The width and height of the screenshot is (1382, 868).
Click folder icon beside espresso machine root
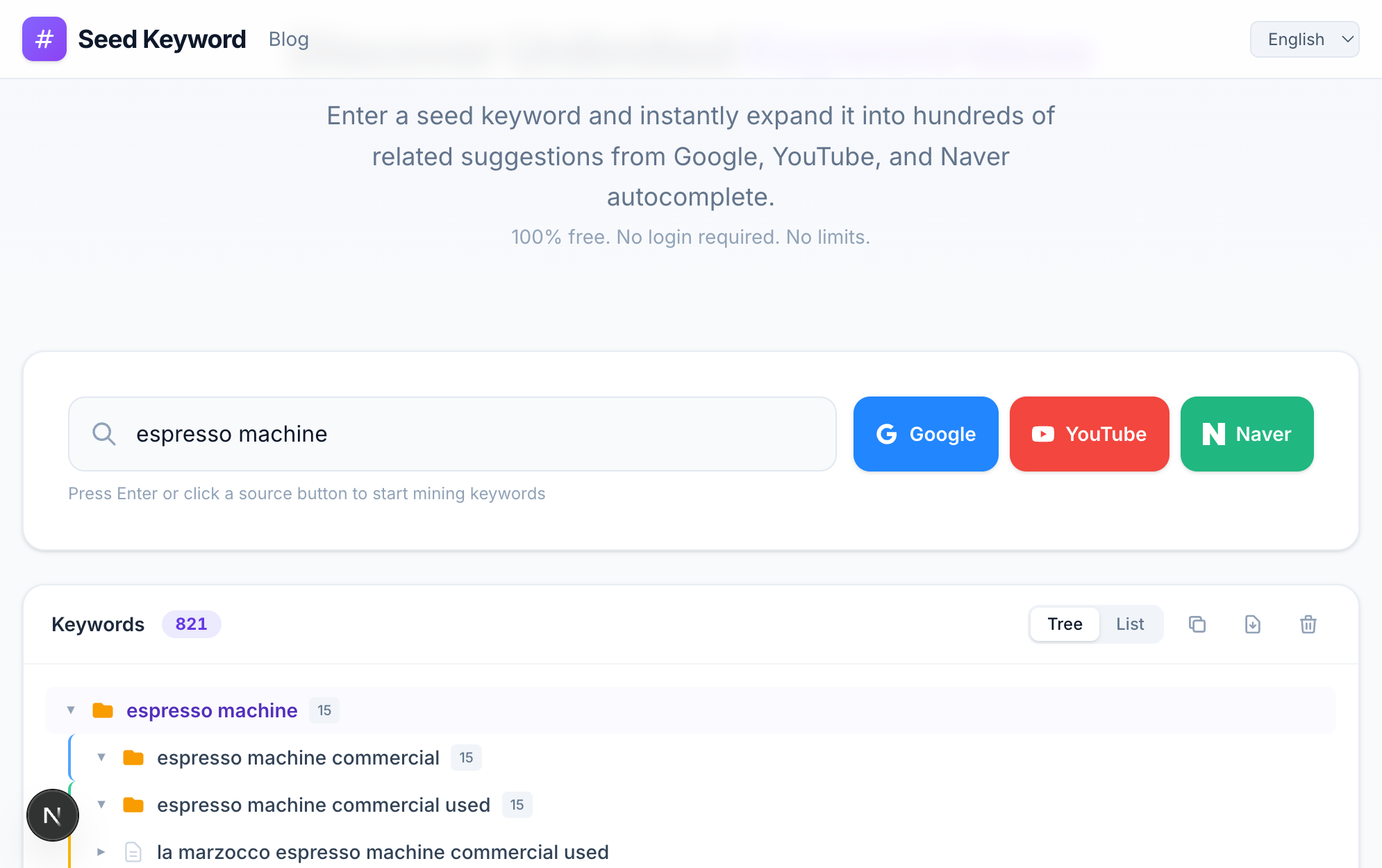point(103,710)
